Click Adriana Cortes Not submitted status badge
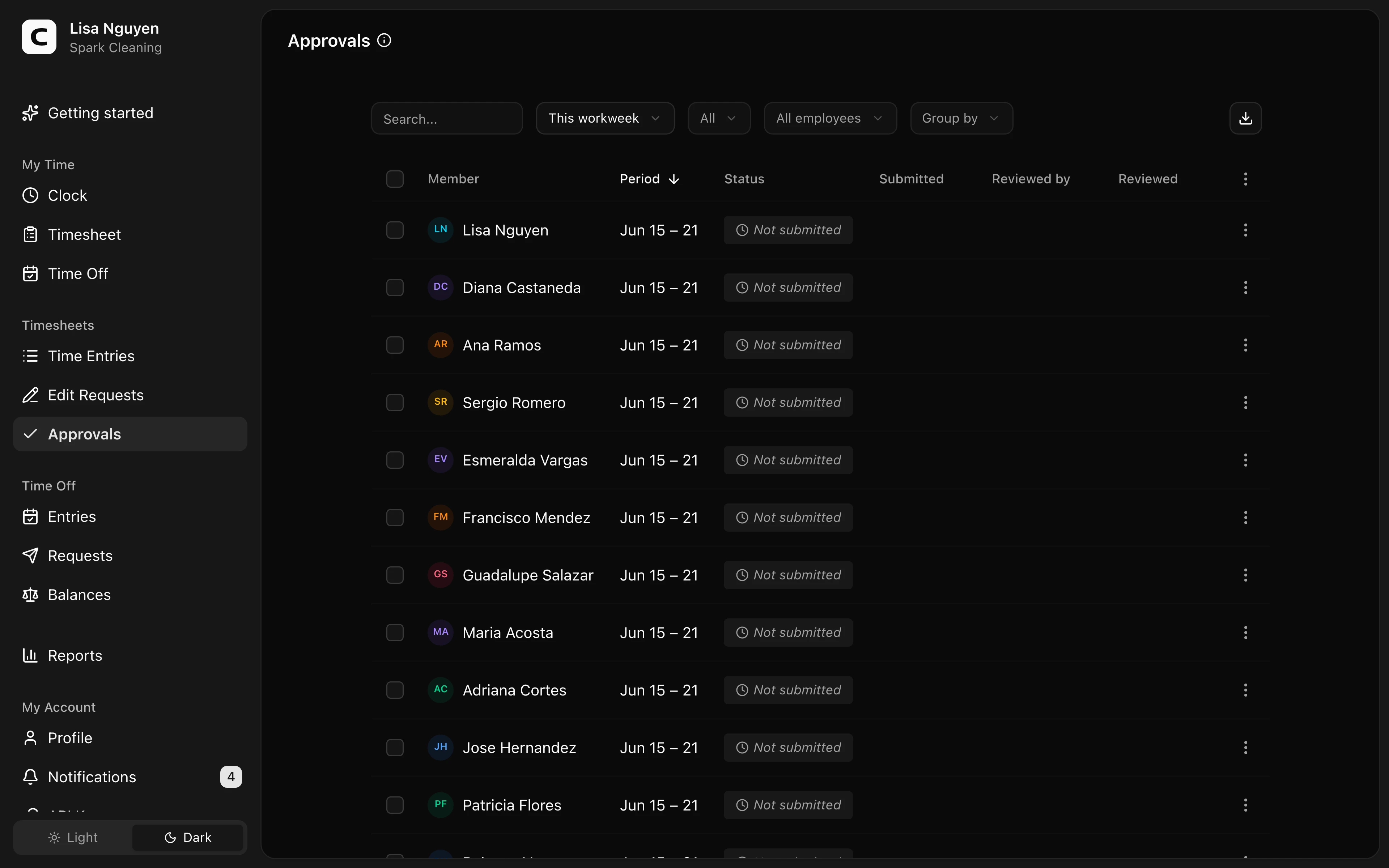 tap(788, 690)
